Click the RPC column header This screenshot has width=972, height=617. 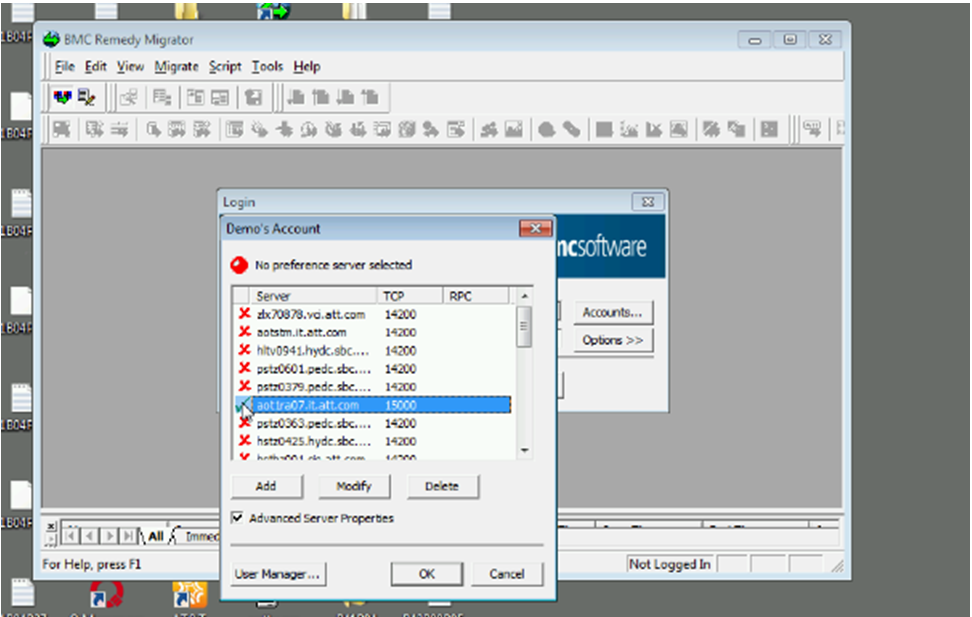[476, 296]
